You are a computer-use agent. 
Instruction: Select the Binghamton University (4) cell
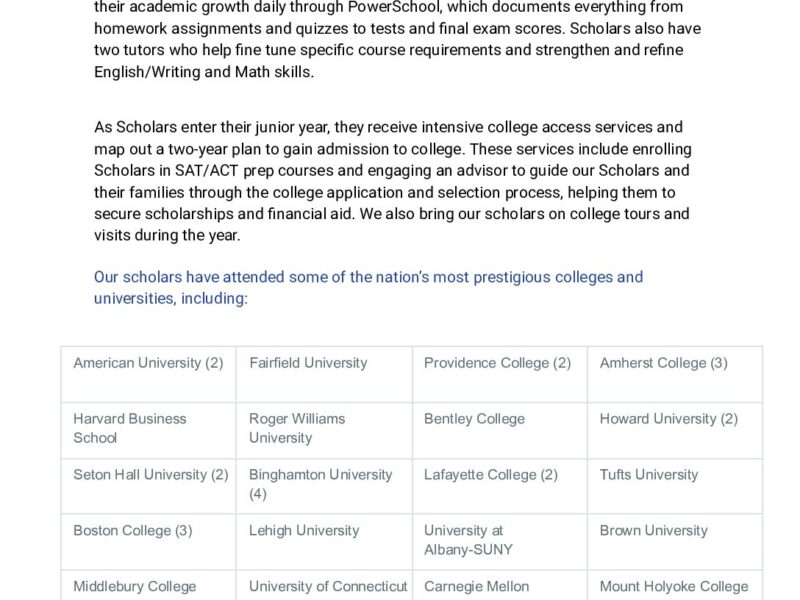pos(320,484)
